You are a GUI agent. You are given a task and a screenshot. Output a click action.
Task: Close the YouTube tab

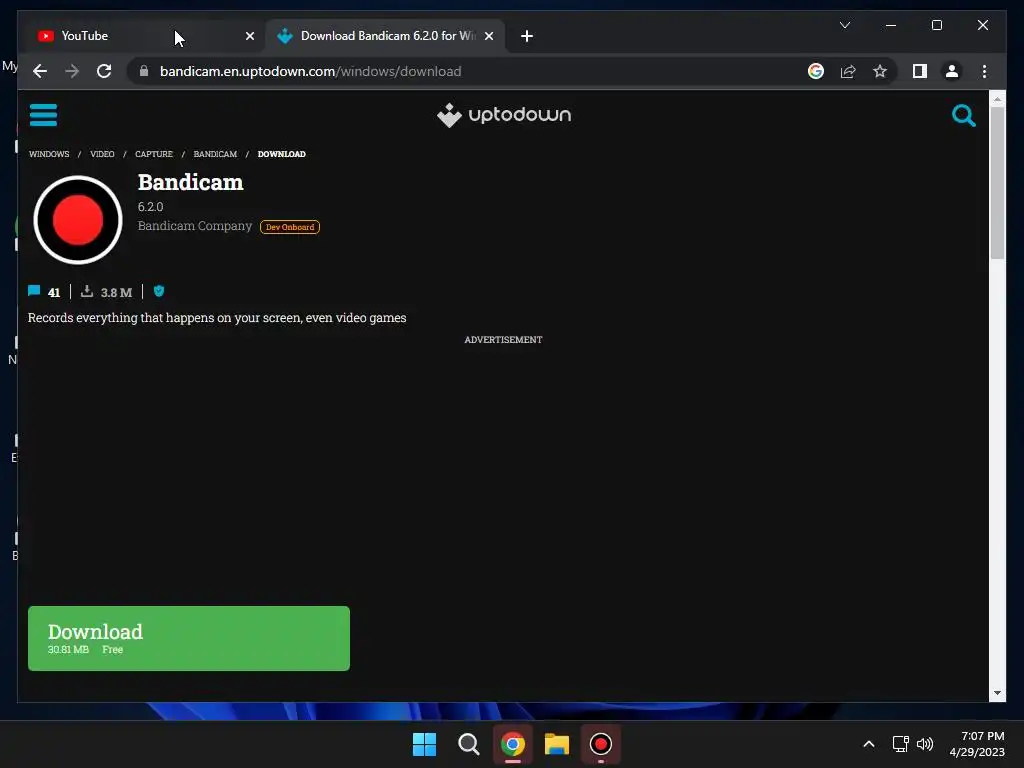(249, 37)
